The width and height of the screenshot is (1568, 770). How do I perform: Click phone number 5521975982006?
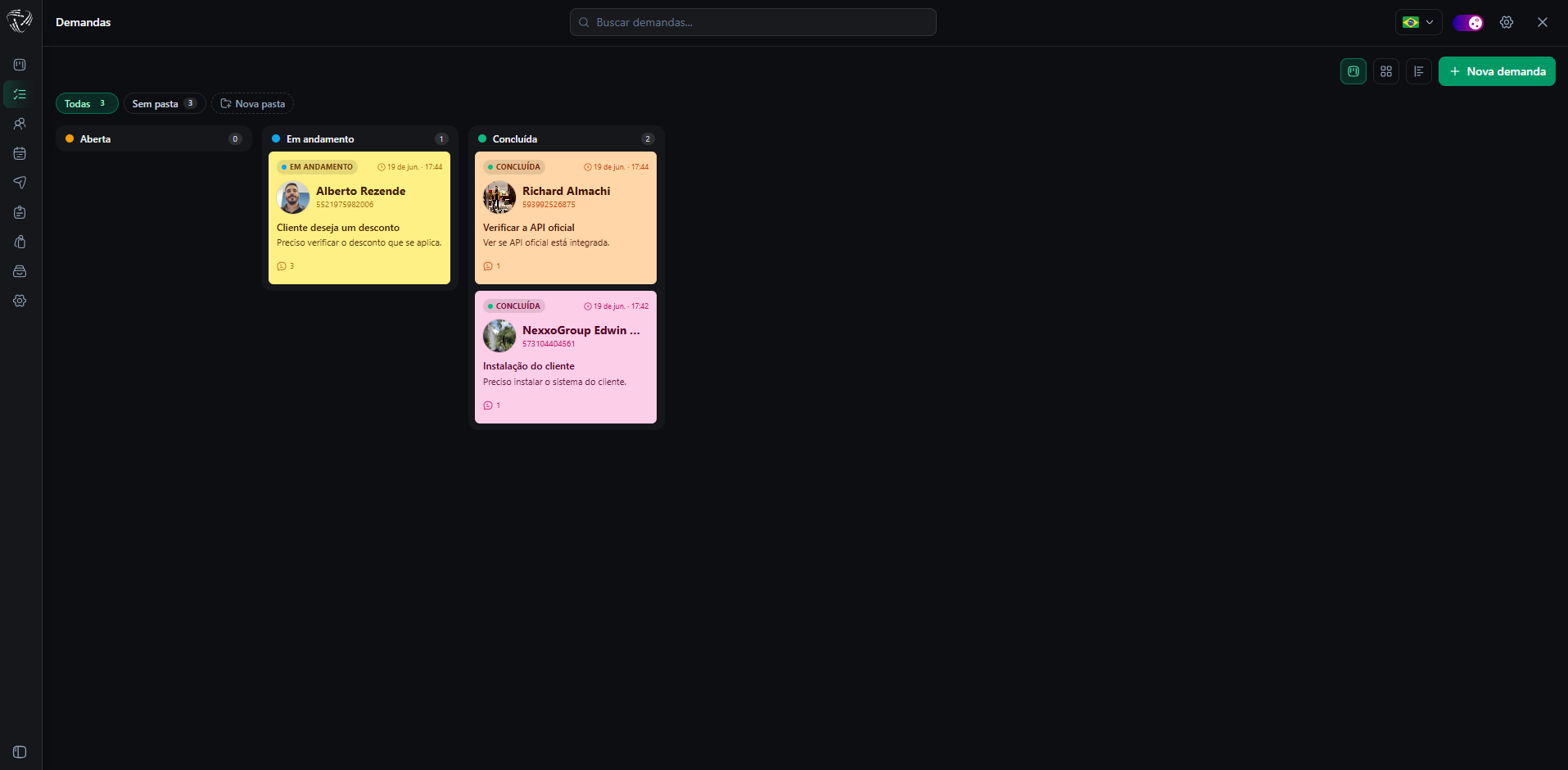point(345,205)
